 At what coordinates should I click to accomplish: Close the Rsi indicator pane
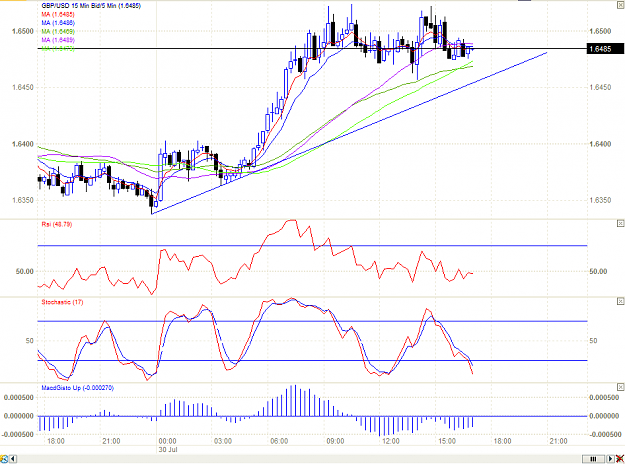pos(620,224)
